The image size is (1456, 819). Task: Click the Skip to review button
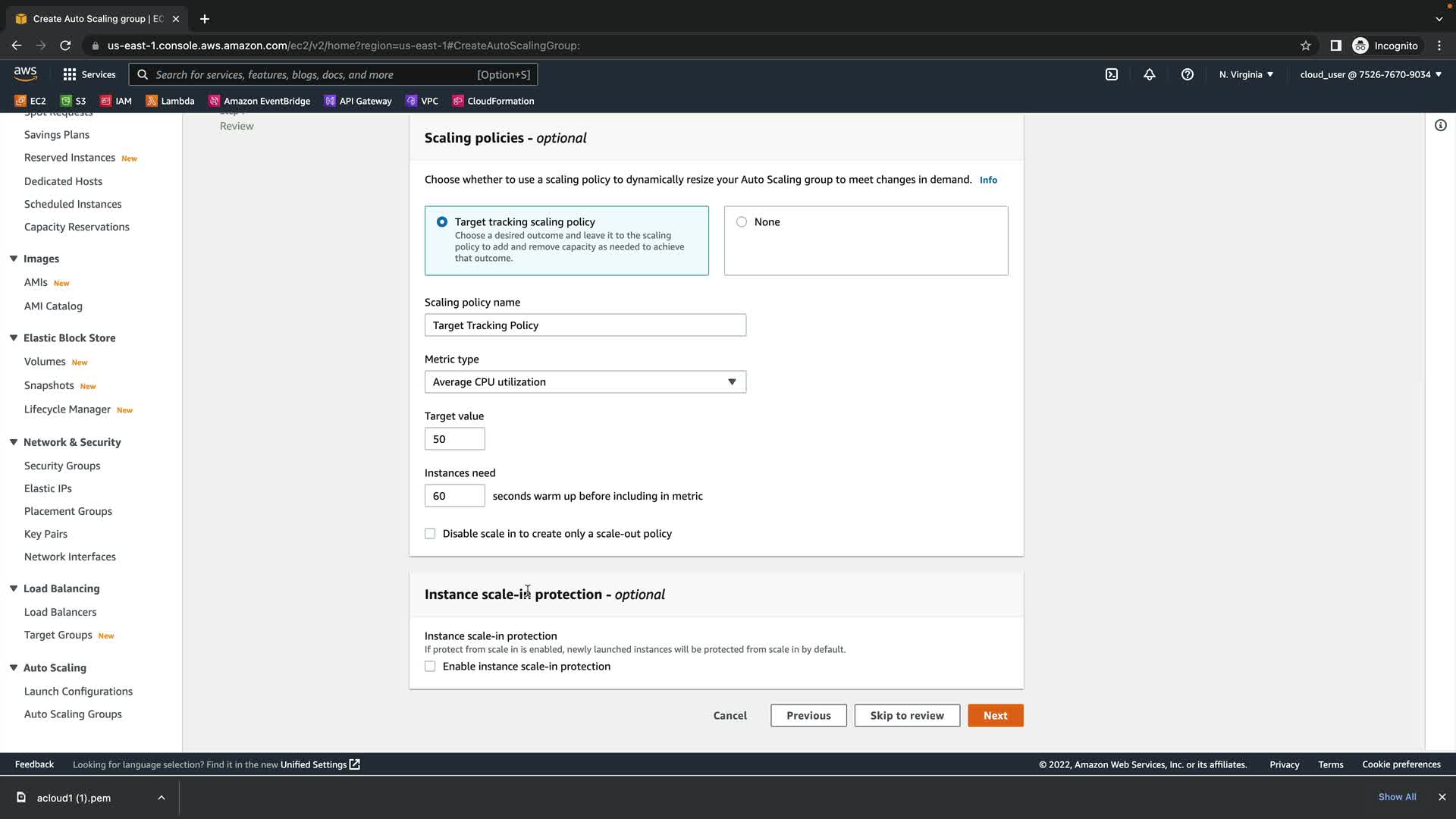pyautogui.click(x=906, y=716)
